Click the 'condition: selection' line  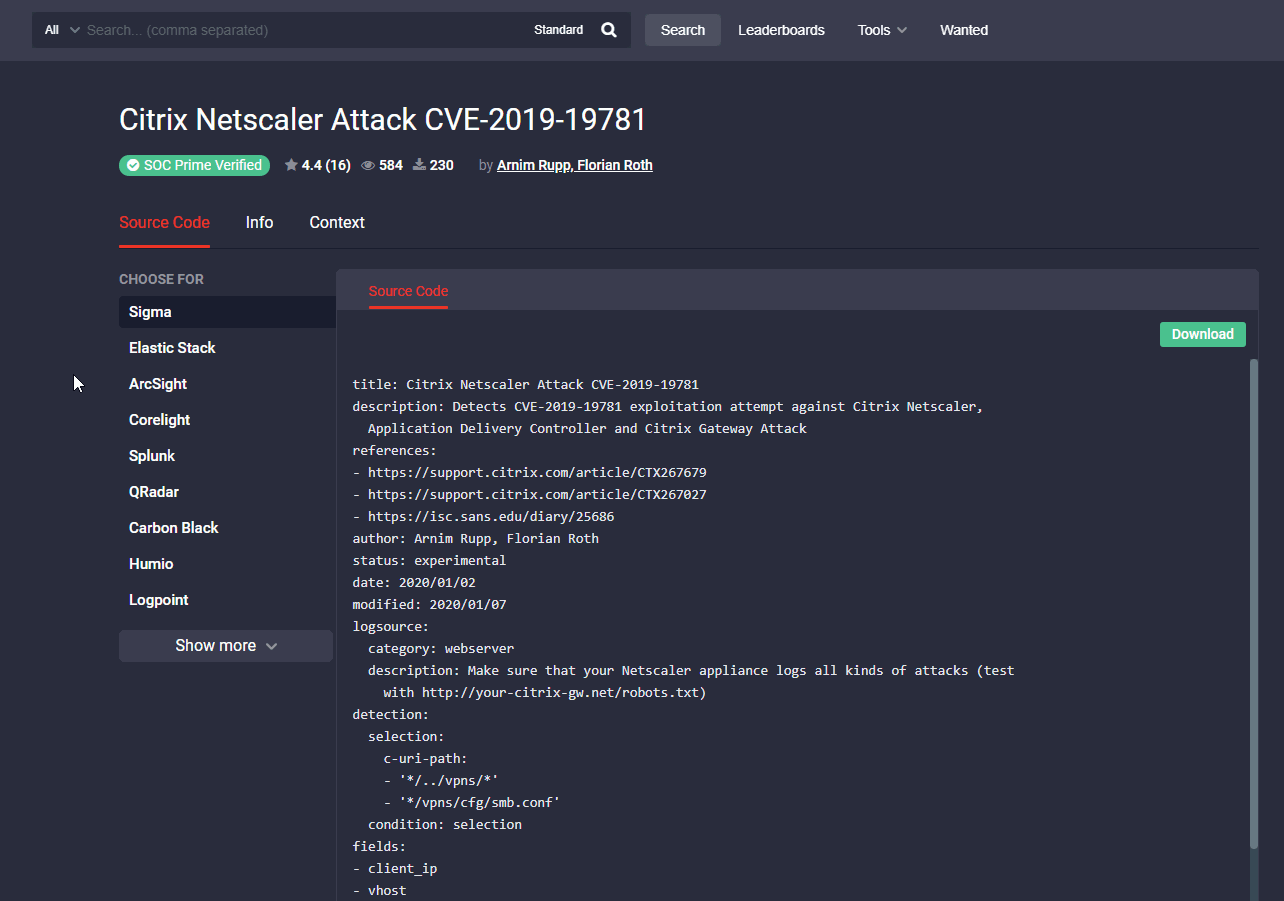(445, 824)
